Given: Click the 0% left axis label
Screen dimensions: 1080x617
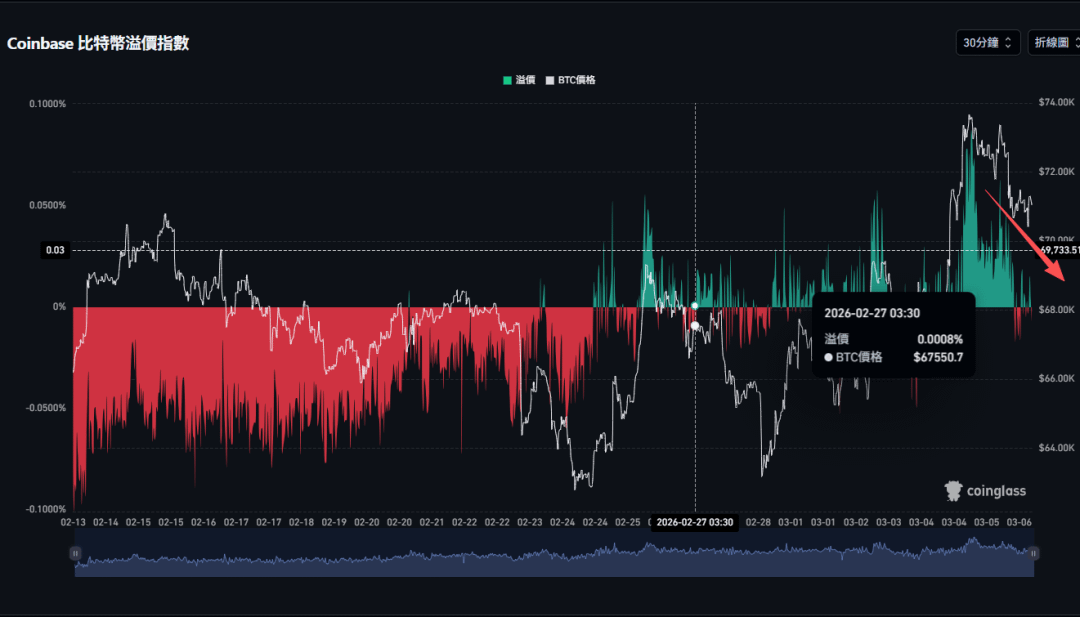Looking at the screenshot, I should click(60, 306).
